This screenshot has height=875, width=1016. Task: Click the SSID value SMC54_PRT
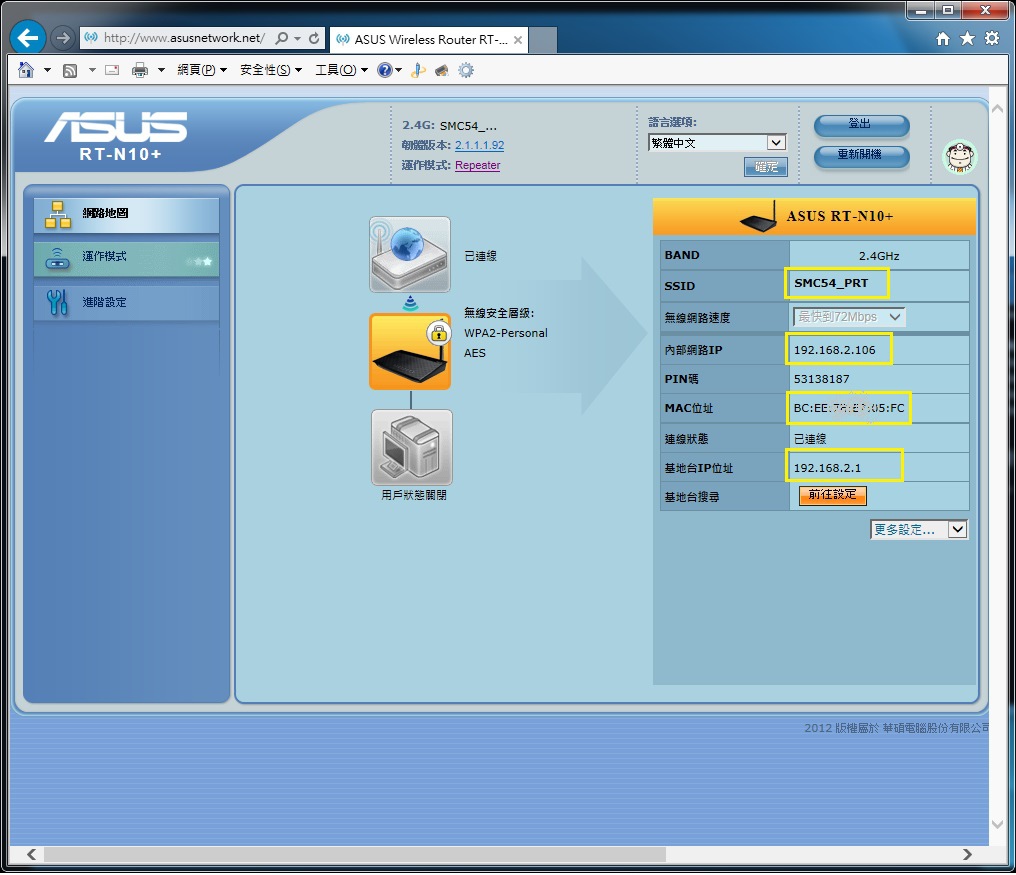click(x=831, y=283)
